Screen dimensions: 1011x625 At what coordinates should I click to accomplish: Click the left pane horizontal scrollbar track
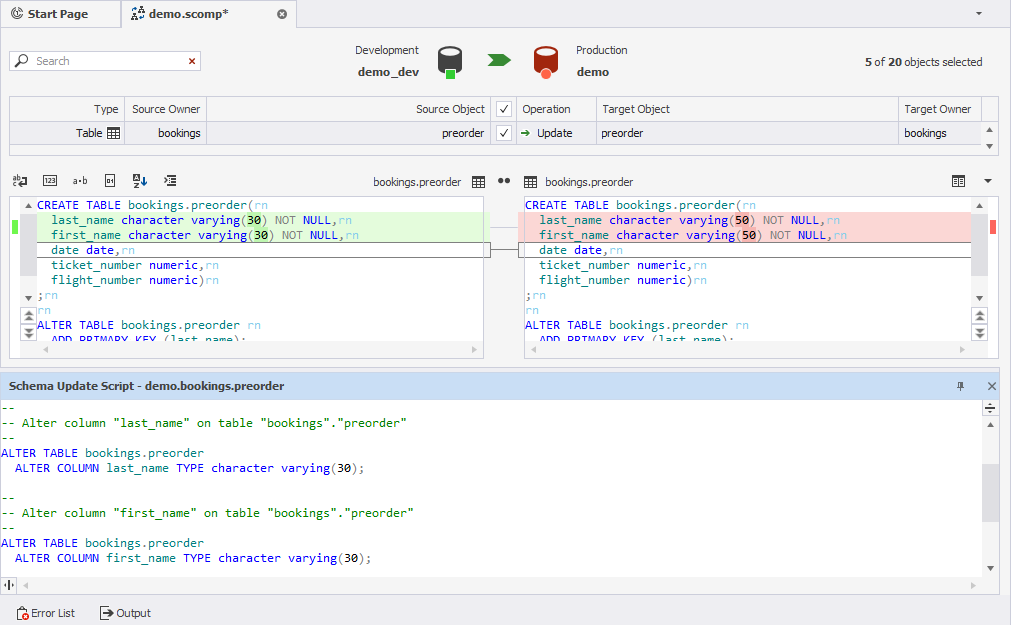[x=259, y=350]
